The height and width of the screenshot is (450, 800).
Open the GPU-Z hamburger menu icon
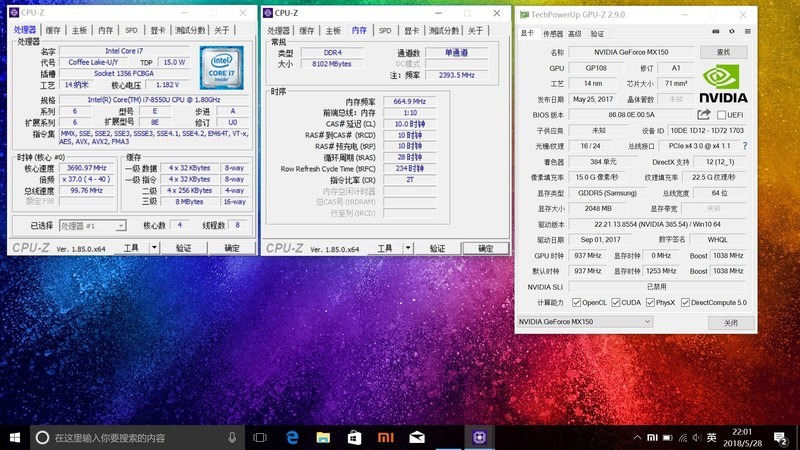(x=747, y=32)
